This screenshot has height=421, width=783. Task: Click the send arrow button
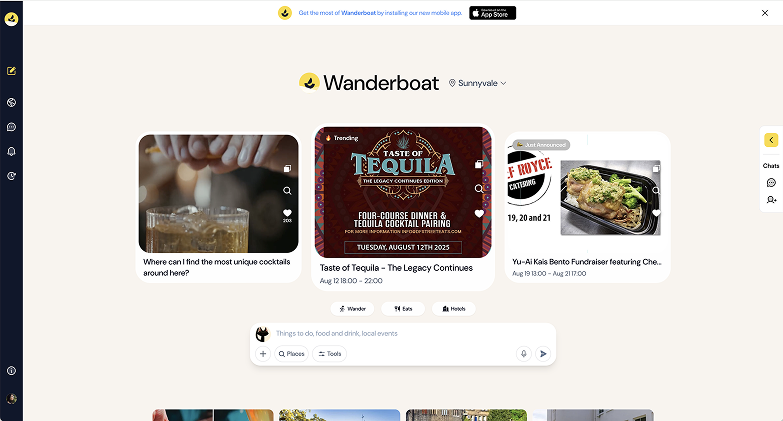click(x=543, y=354)
